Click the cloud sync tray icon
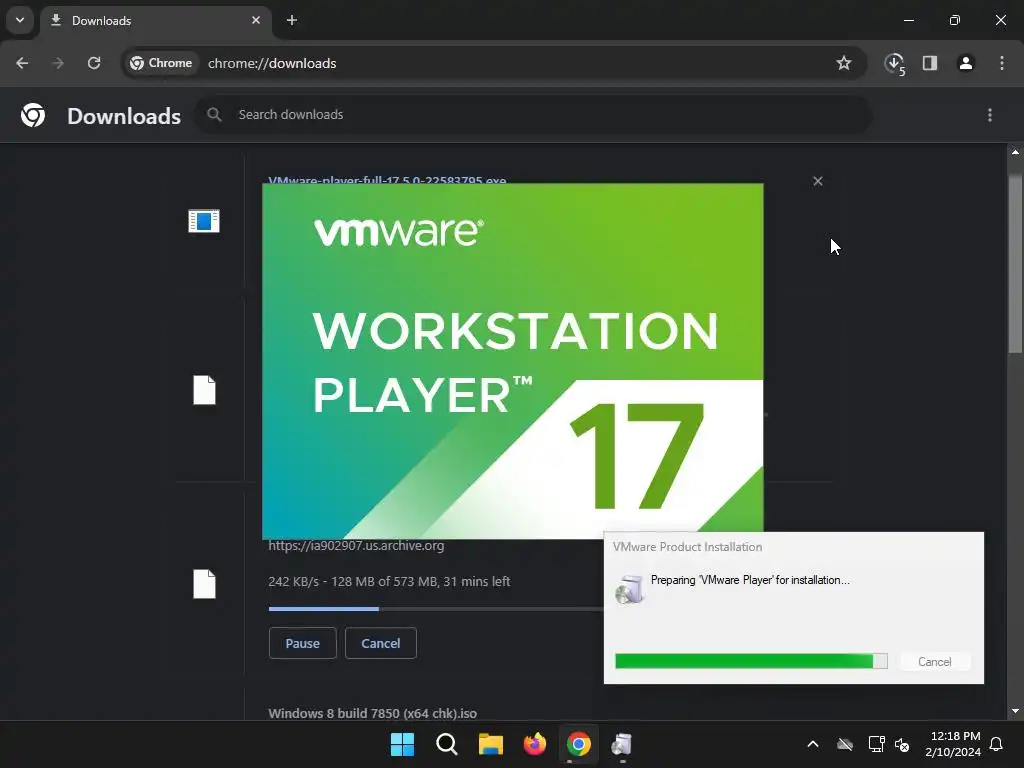This screenshot has width=1024, height=768. pos(845,744)
